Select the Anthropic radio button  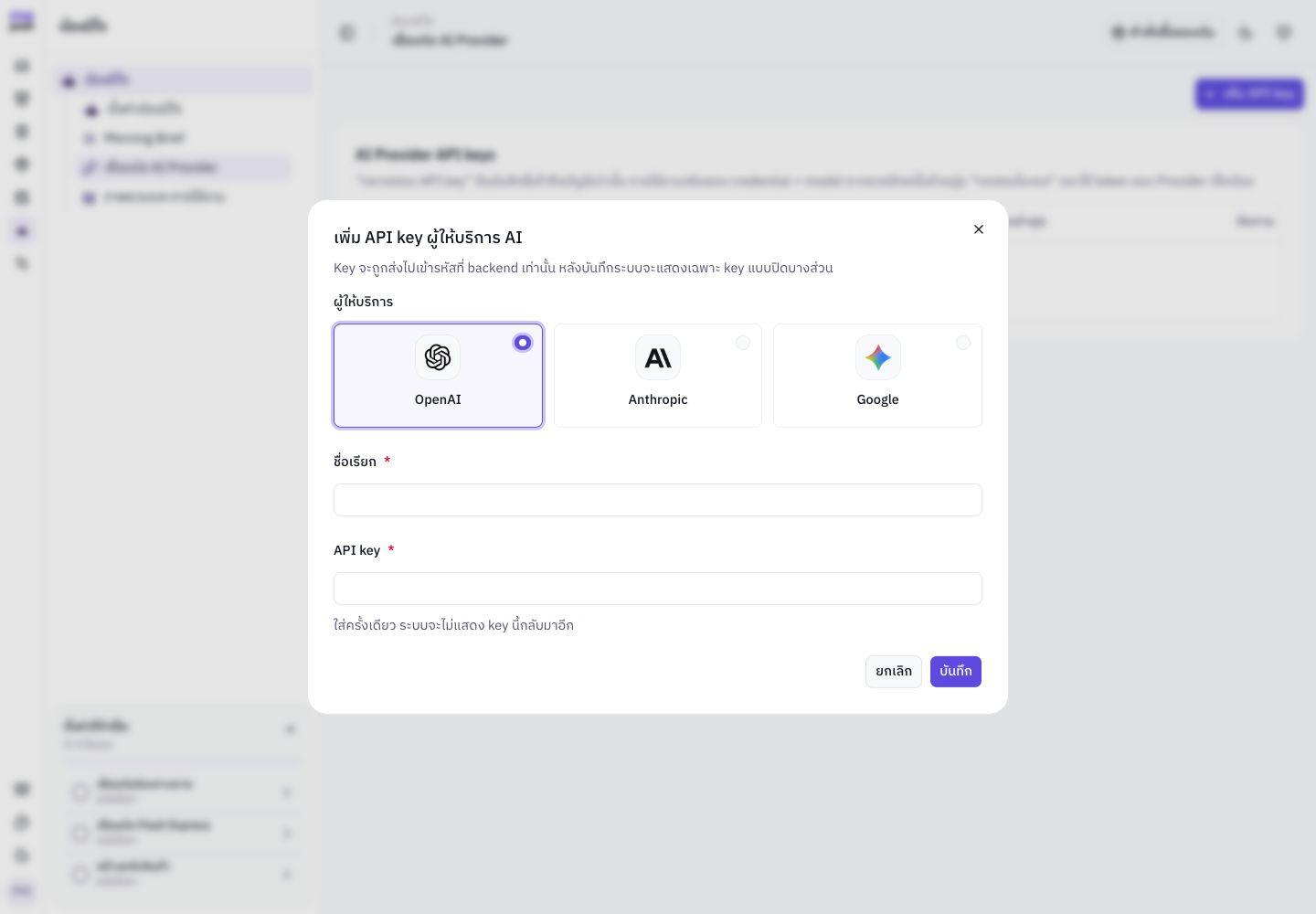tap(743, 343)
